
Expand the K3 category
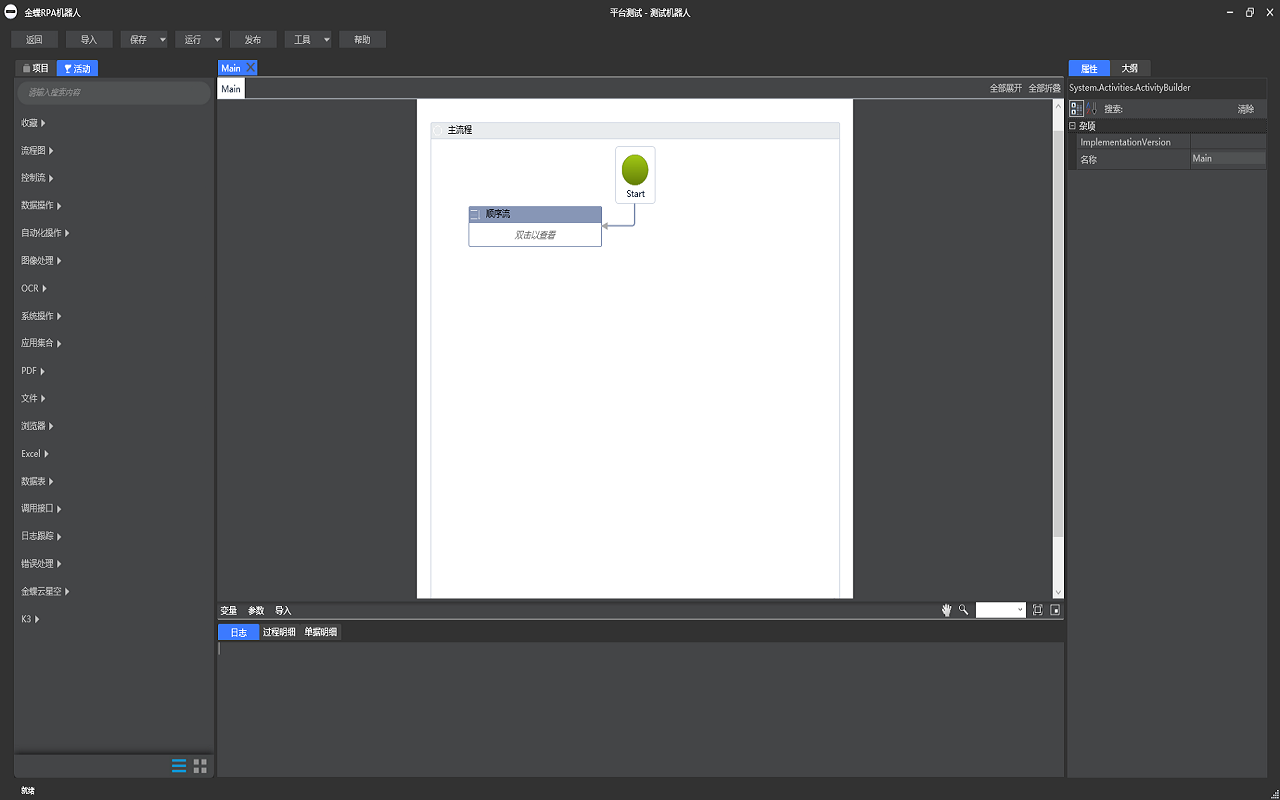(x=30, y=619)
